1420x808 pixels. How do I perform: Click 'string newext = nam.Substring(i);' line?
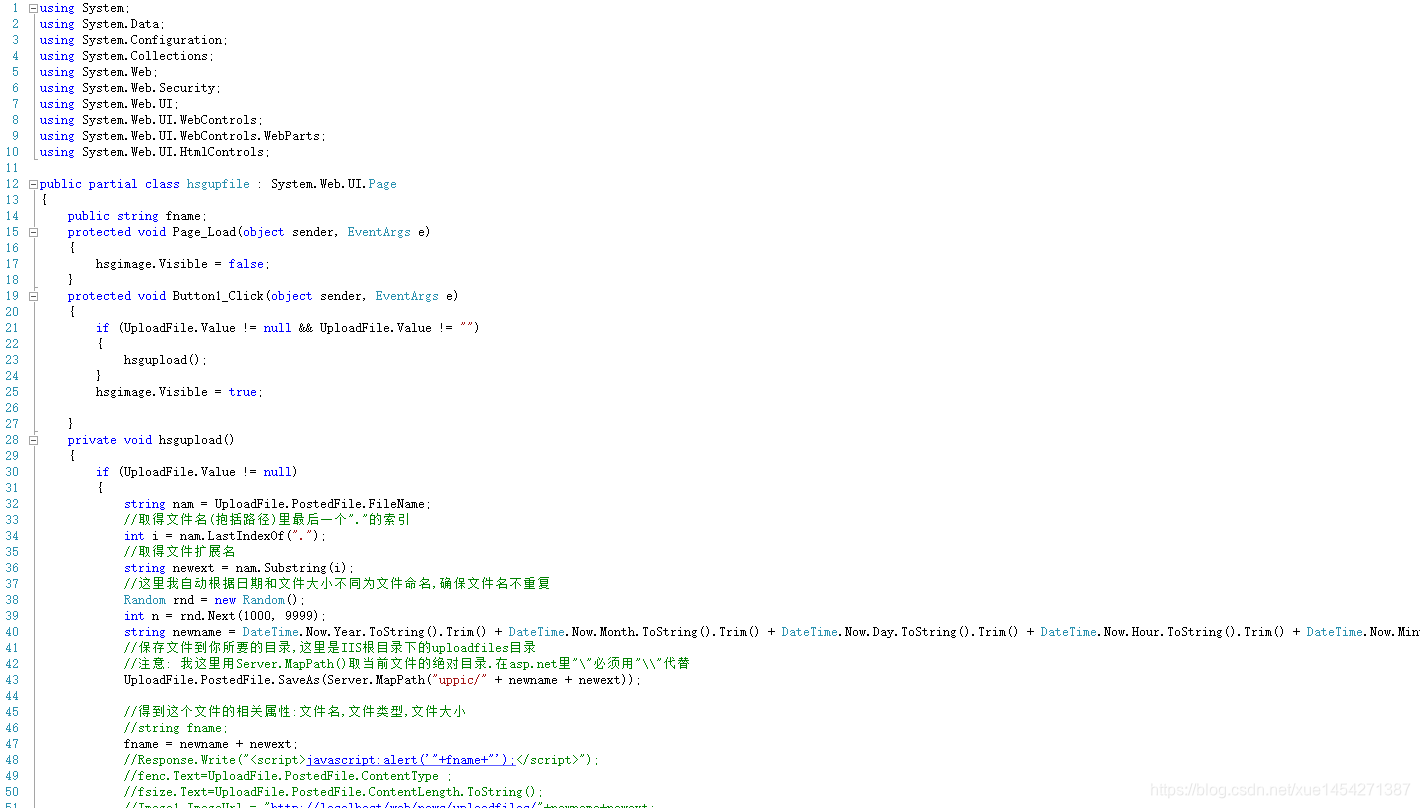tap(239, 568)
